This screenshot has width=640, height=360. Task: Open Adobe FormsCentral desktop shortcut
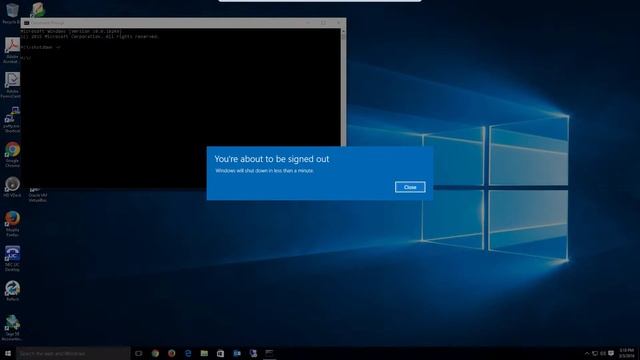point(12,85)
